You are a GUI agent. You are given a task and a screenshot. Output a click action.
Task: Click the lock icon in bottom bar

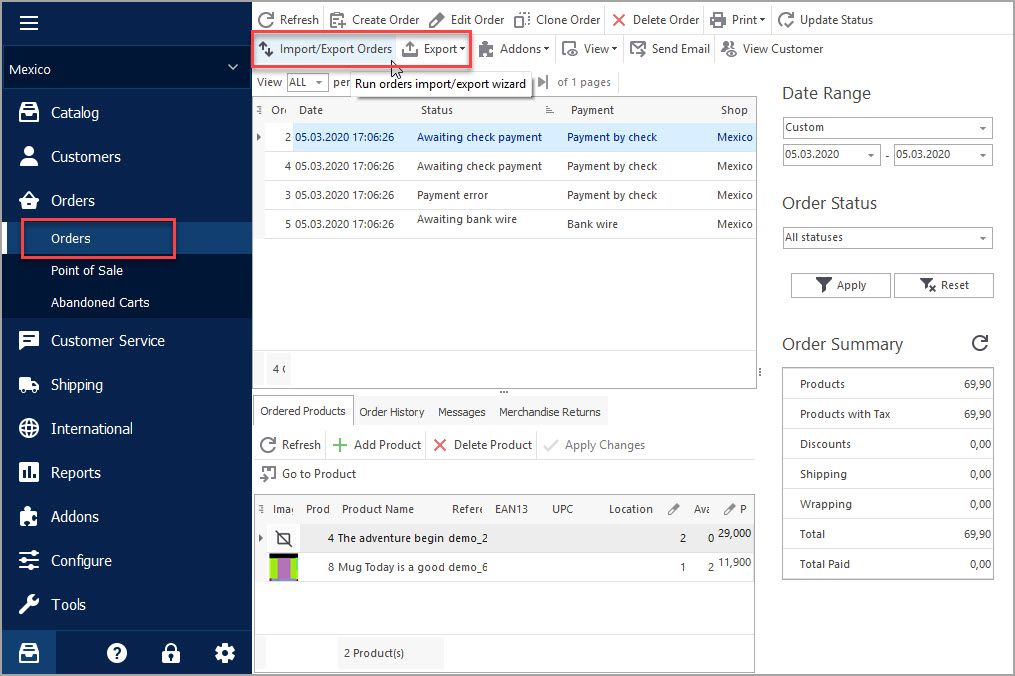tap(171, 653)
